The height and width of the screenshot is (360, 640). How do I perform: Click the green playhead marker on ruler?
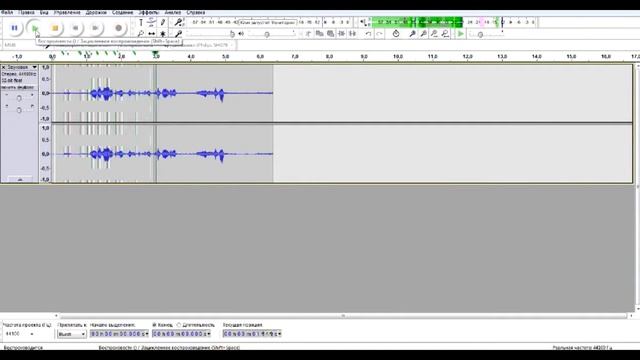(156, 53)
